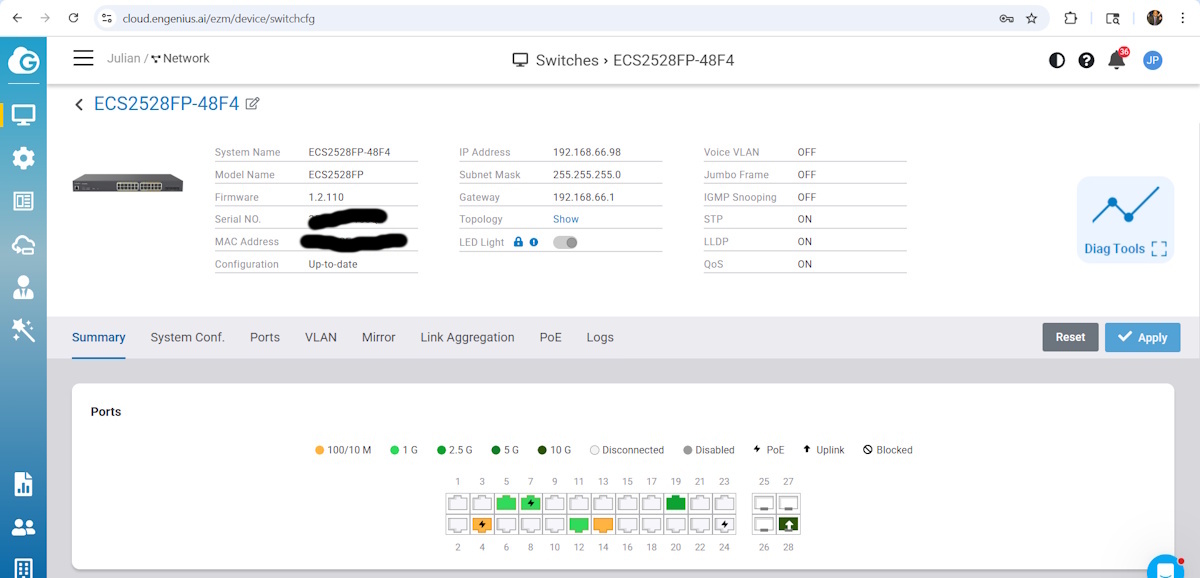This screenshot has width=1200, height=578.
Task: Select green switch port 12
Action: tap(579, 524)
